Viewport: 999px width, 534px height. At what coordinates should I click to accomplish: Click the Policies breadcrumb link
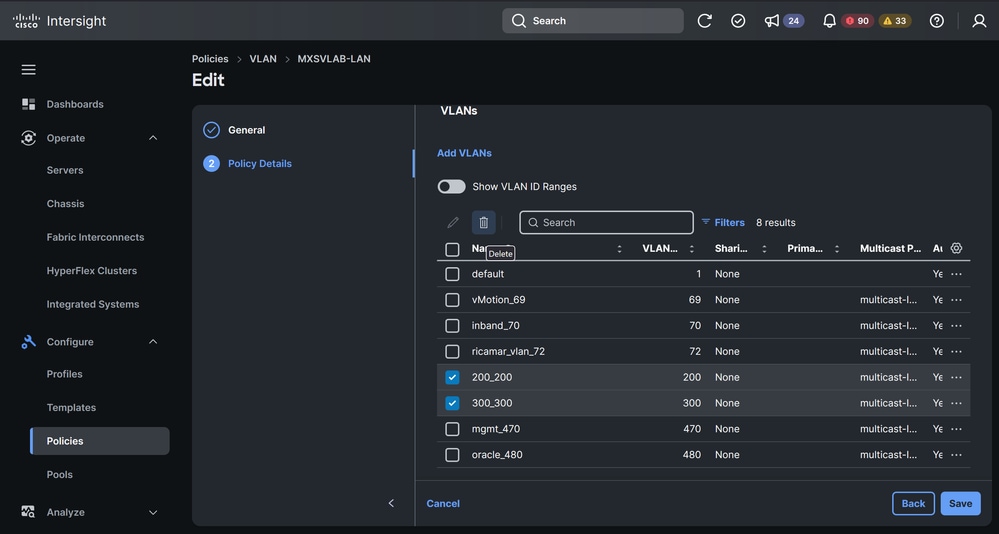tap(210, 59)
